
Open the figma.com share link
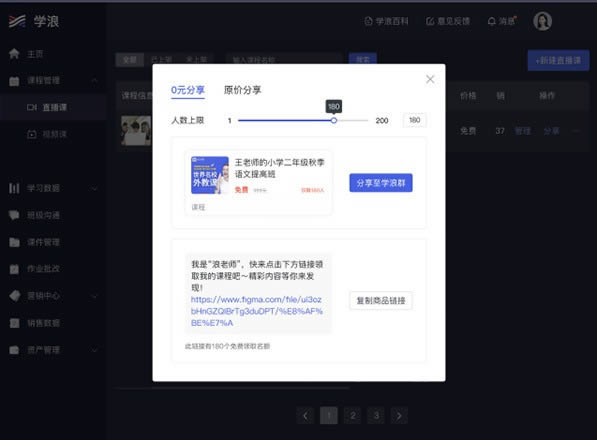[x=257, y=311]
